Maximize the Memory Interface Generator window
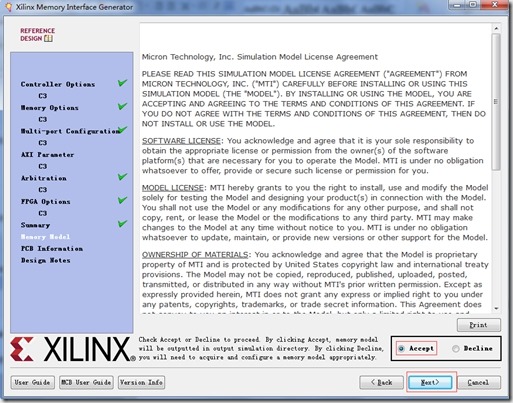Viewport: 513px width, 403px height. tap(473, 5)
